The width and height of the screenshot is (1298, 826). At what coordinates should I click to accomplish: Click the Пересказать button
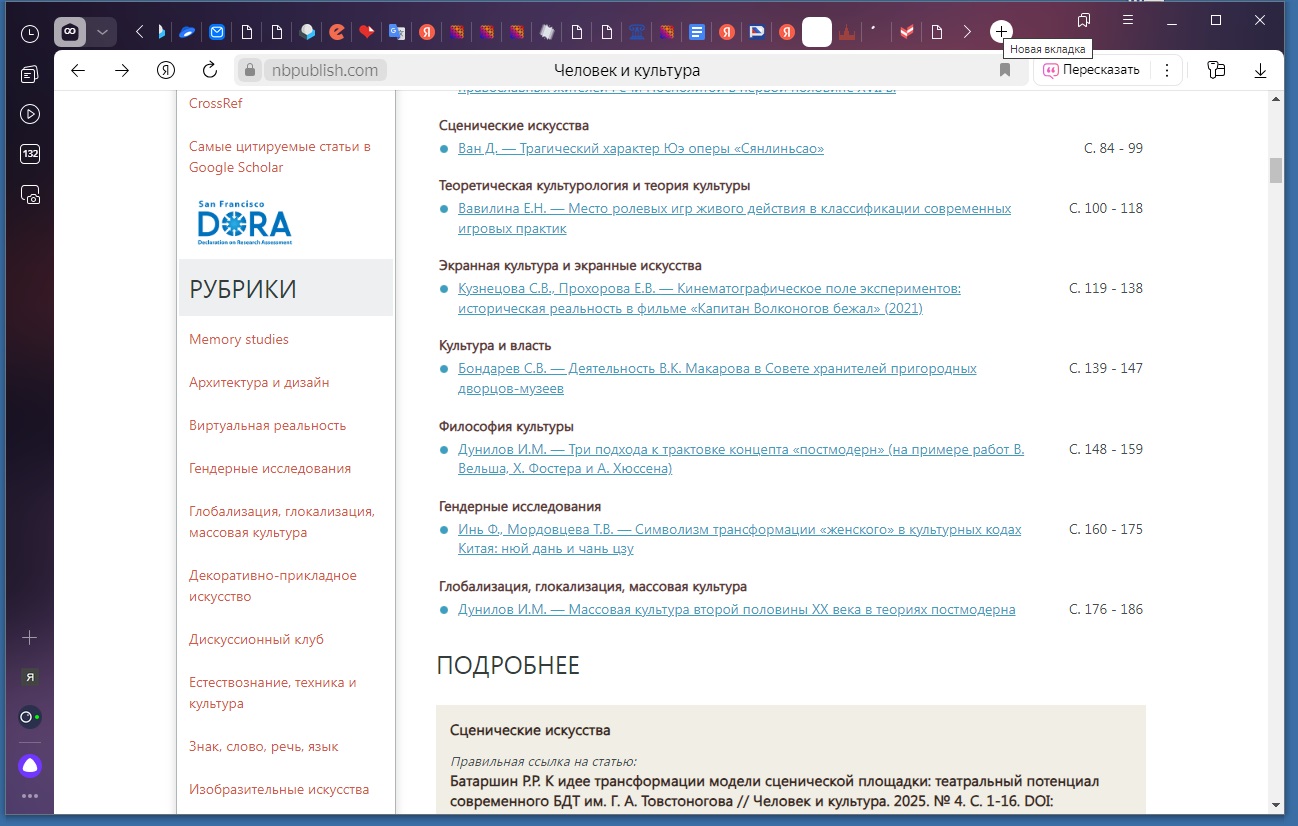[1091, 70]
